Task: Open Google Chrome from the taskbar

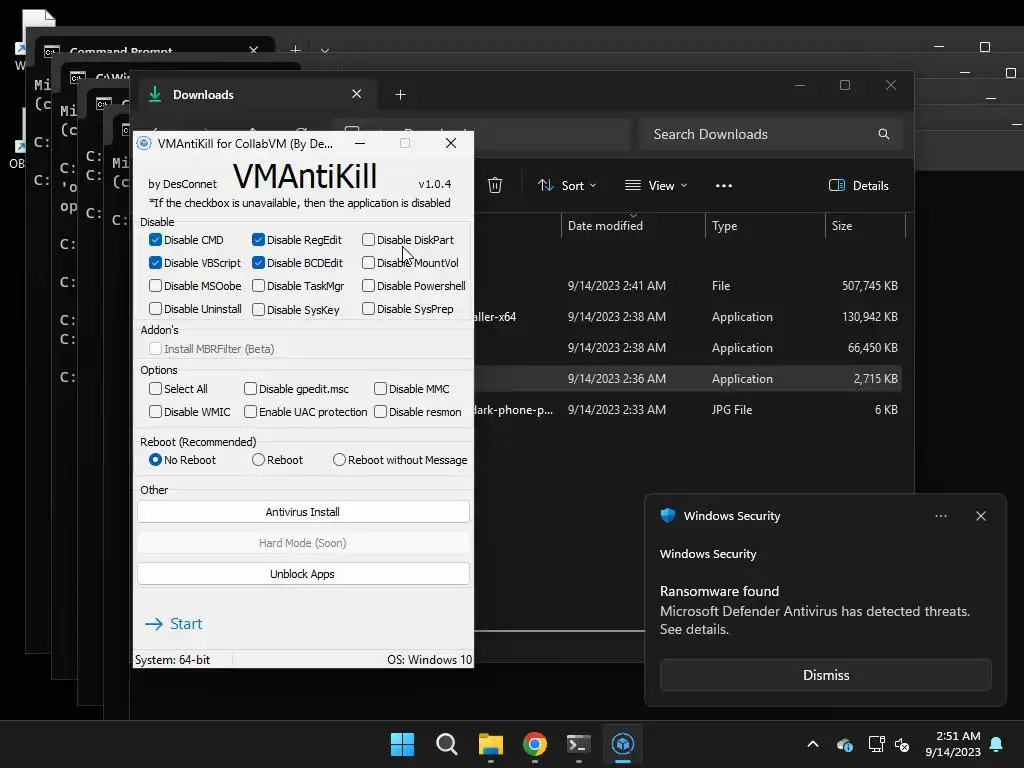Action: (x=535, y=744)
